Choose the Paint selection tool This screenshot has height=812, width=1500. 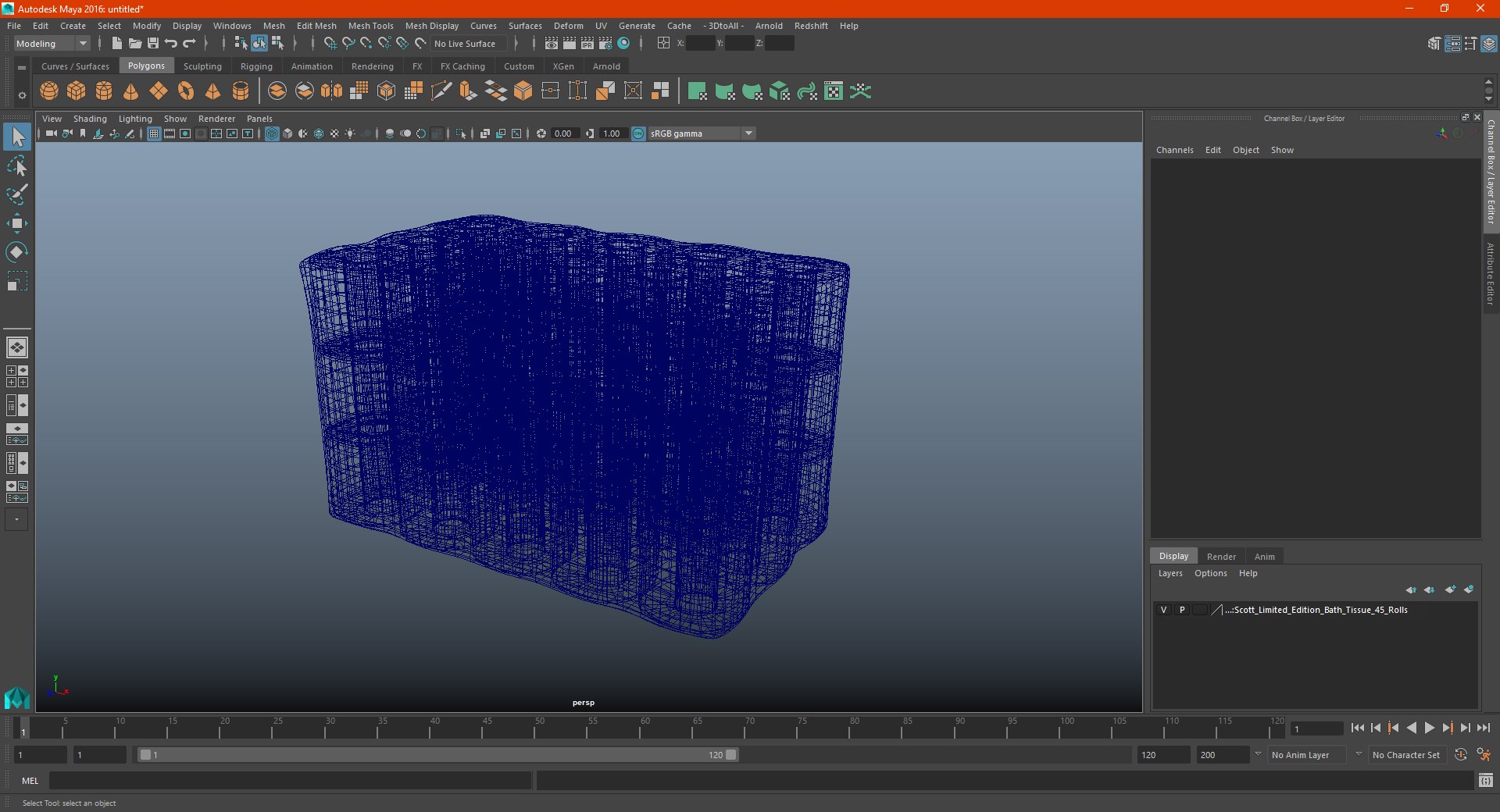(x=17, y=194)
